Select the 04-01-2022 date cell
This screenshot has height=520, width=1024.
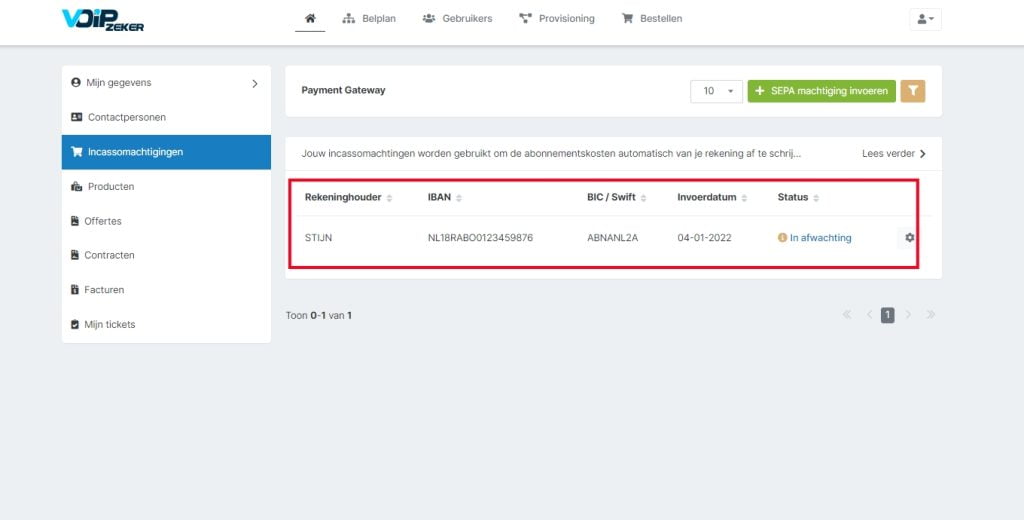(x=705, y=238)
